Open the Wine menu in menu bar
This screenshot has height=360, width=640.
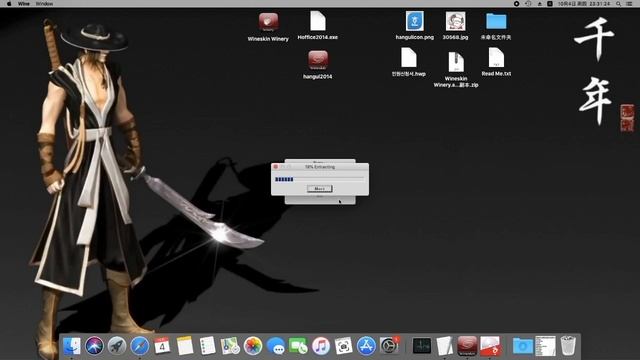[x=24, y=4]
